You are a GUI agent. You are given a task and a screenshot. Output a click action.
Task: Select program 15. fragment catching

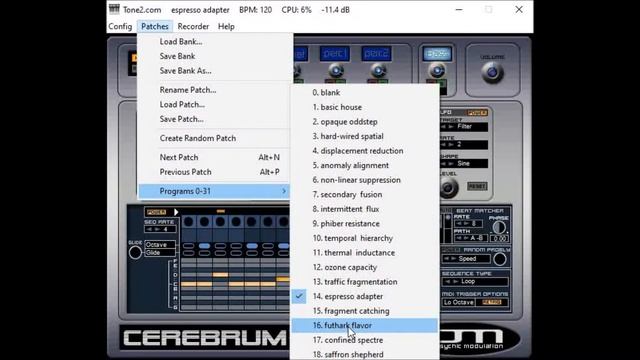365,311
